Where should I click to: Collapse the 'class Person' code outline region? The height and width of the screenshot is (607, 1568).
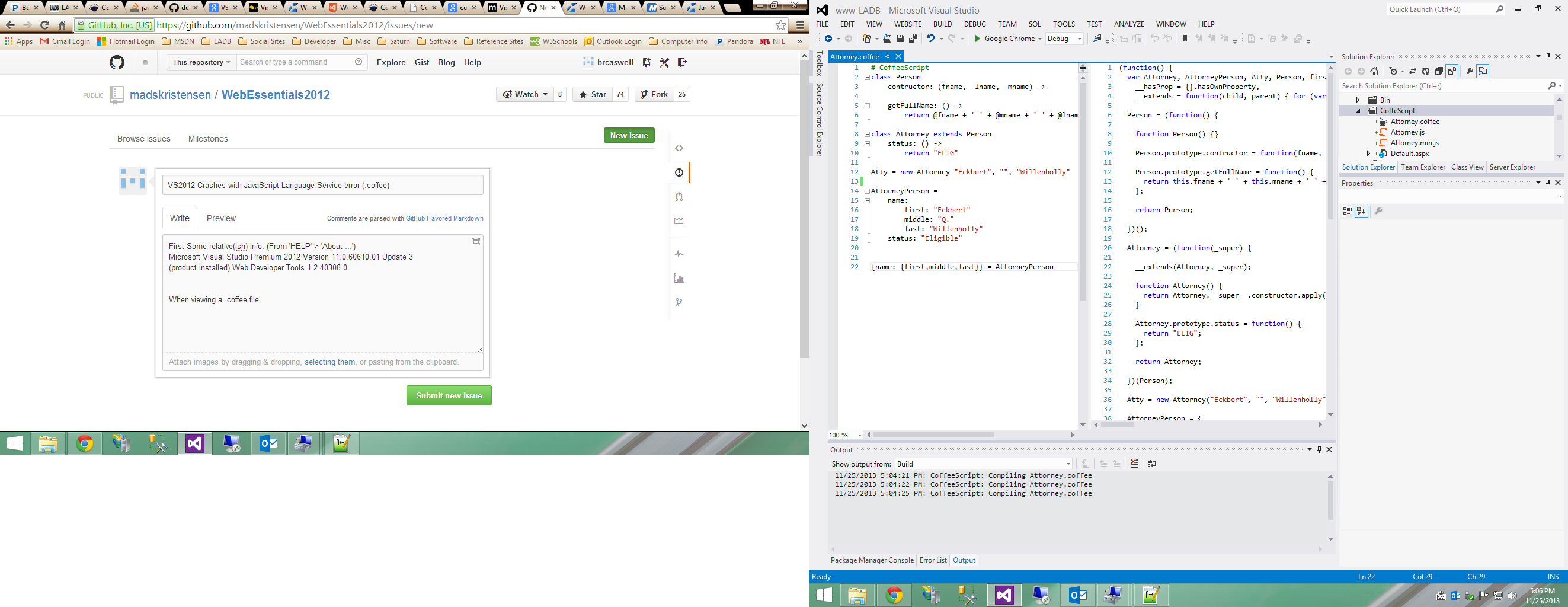[x=867, y=77]
